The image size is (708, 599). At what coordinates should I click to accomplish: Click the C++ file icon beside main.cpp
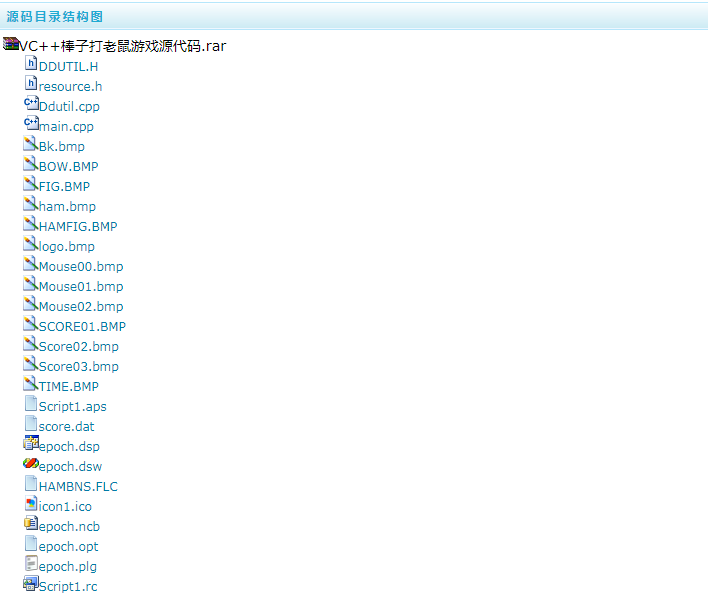pyautogui.click(x=30, y=125)
